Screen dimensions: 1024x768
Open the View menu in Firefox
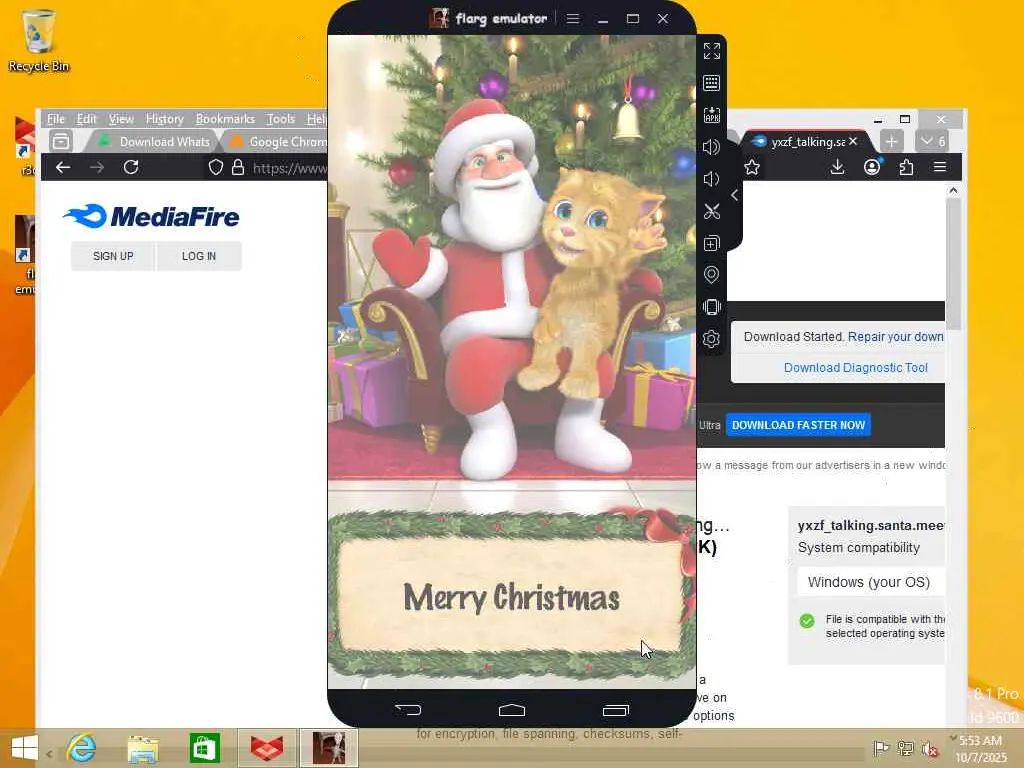pyautogui.click(x=121, y=119)
